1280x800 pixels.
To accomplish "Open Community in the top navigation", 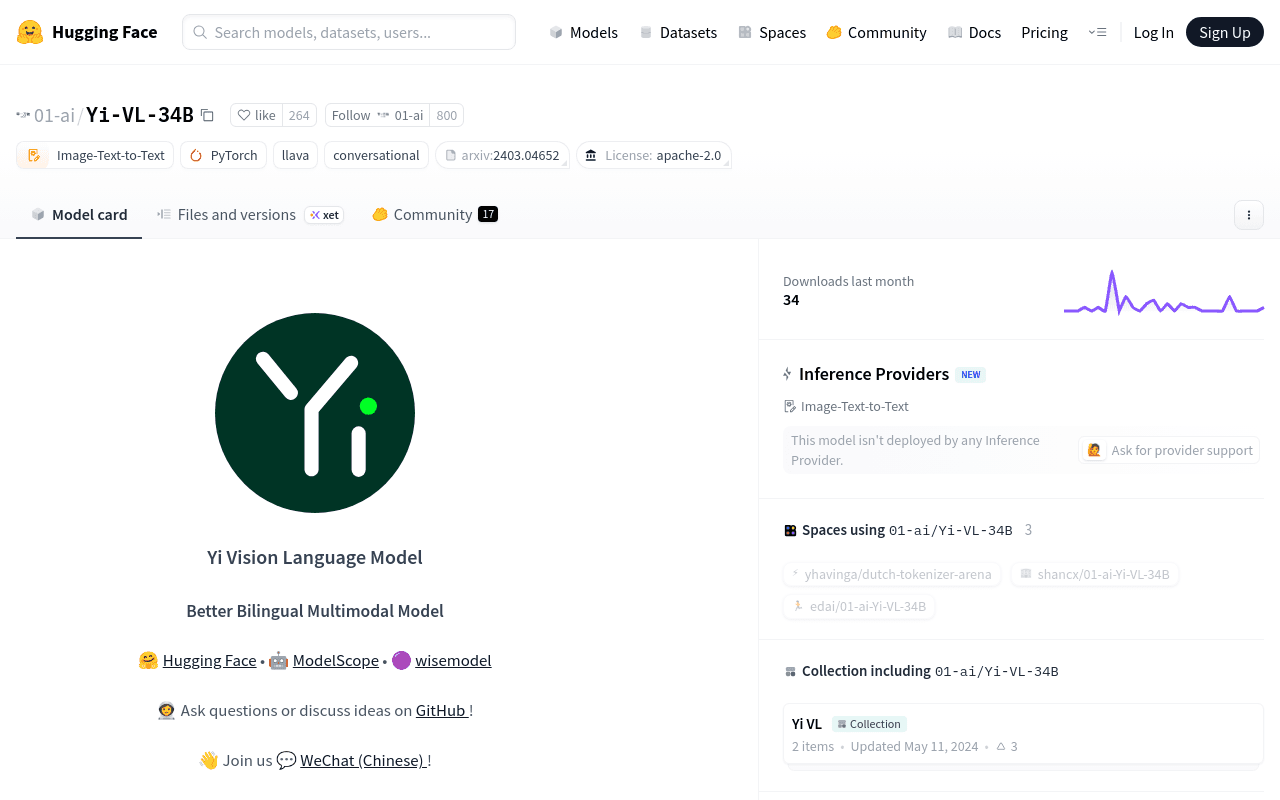I will pos(876,32).
